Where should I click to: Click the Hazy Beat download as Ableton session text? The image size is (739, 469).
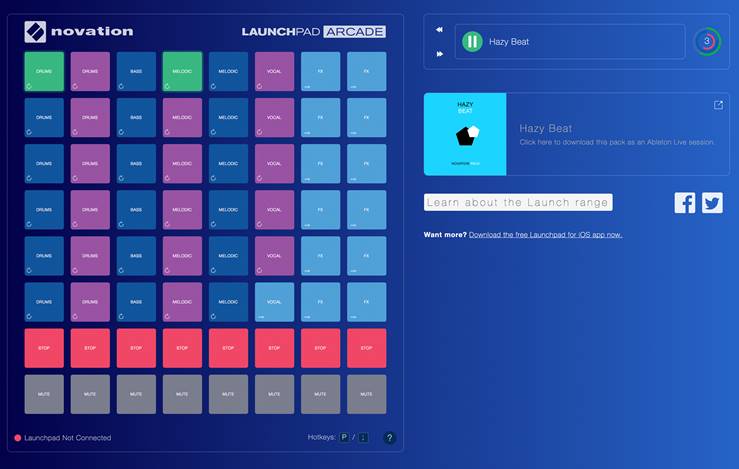[x=617, y=142]
